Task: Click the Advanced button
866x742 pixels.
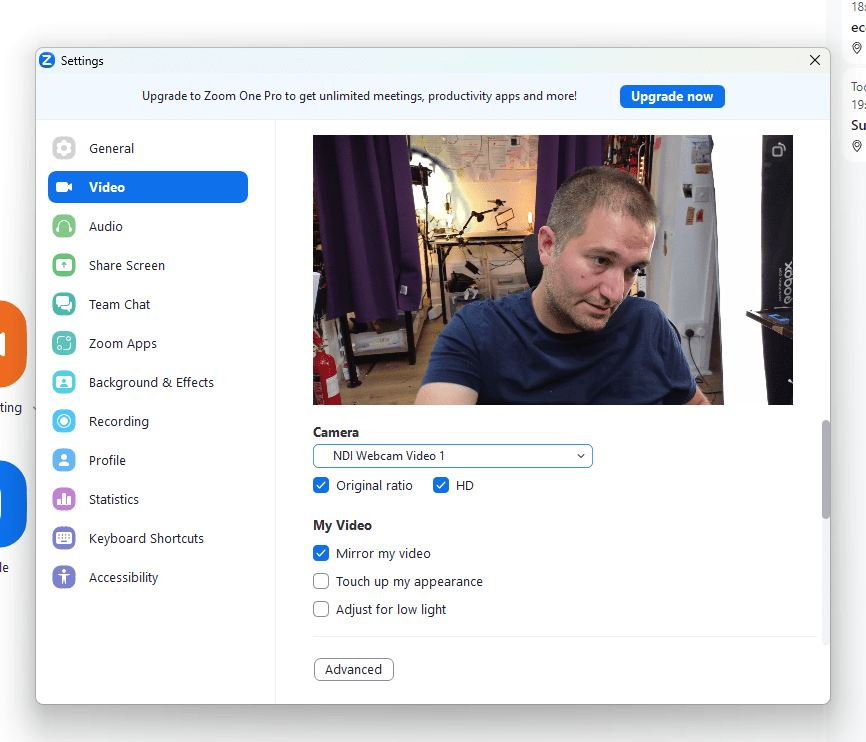Action: (353, 669)
